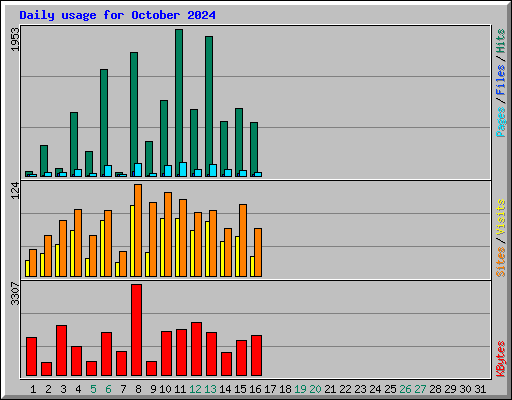Click the cyan 'Pages' legend label
The image size is (512, 400).
(x=500, y=122)
